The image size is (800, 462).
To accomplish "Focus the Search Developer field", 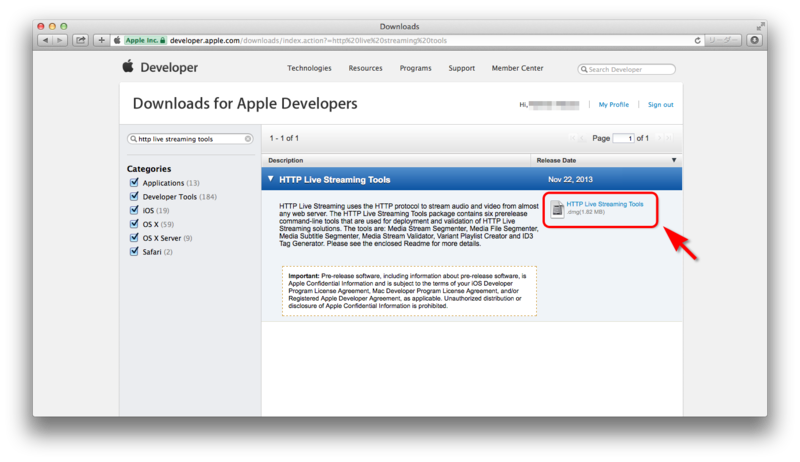I will tap(627, 69).
